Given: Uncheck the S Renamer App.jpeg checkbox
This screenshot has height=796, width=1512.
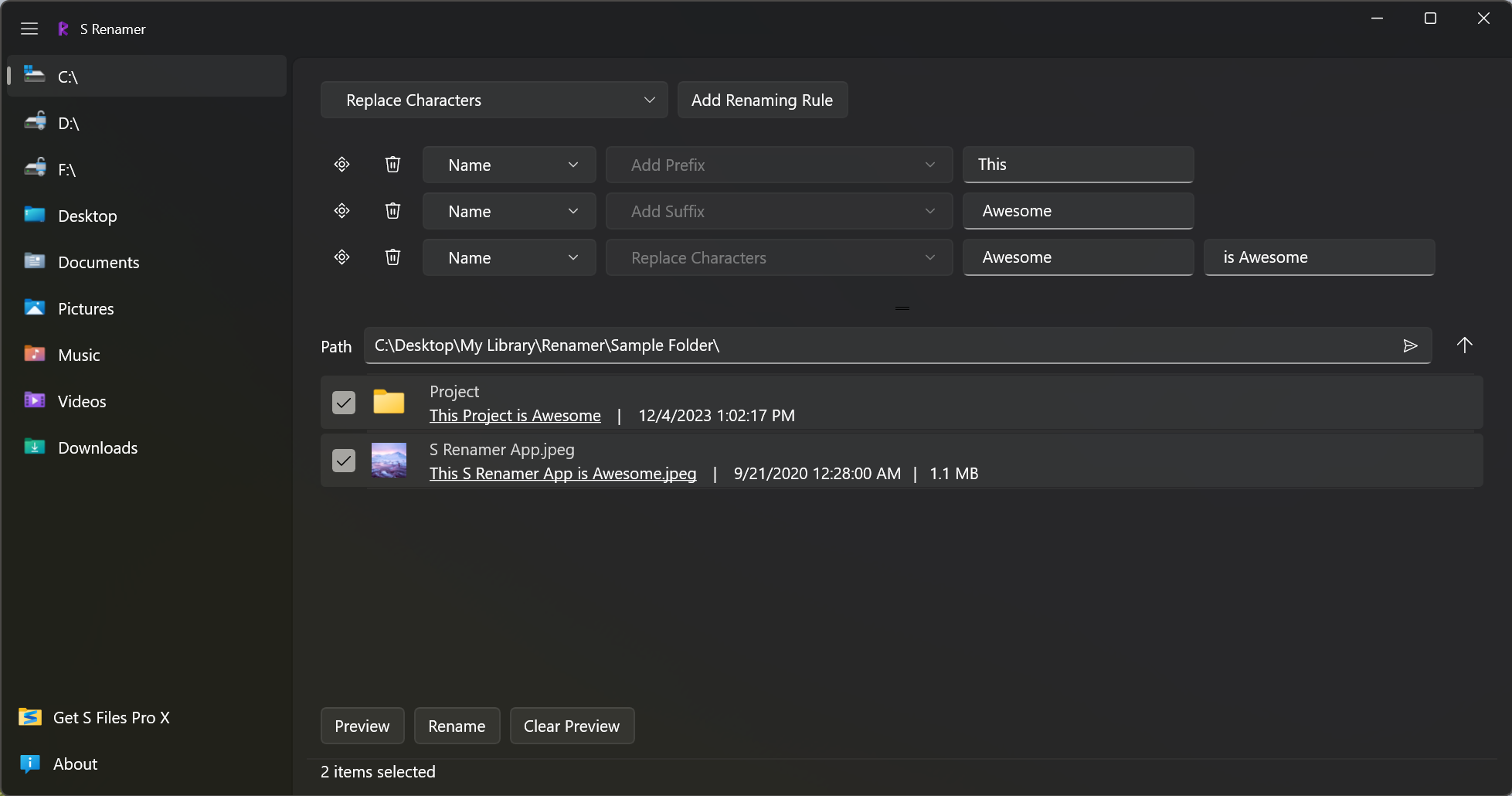Looking at the screenshot, I should coord(344,461).
